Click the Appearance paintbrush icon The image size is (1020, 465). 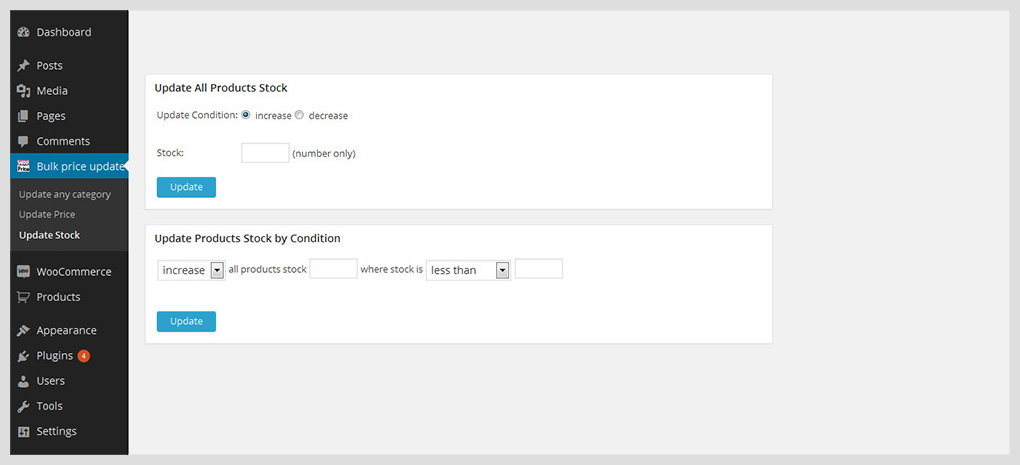pyautogui.click(x=23, y=330)
